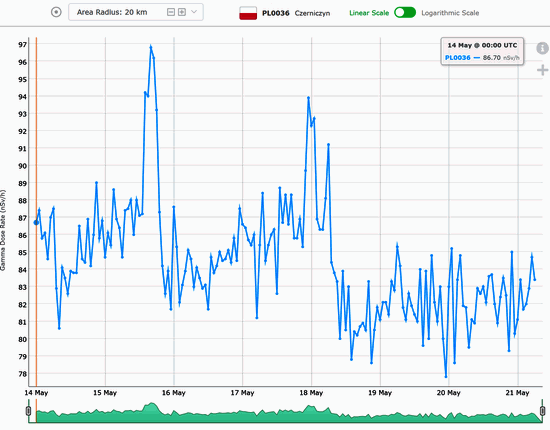The image size is (550, 430).
Task: Click PL0036 legend entry in tooltip
Action: (x=457, y=58)
